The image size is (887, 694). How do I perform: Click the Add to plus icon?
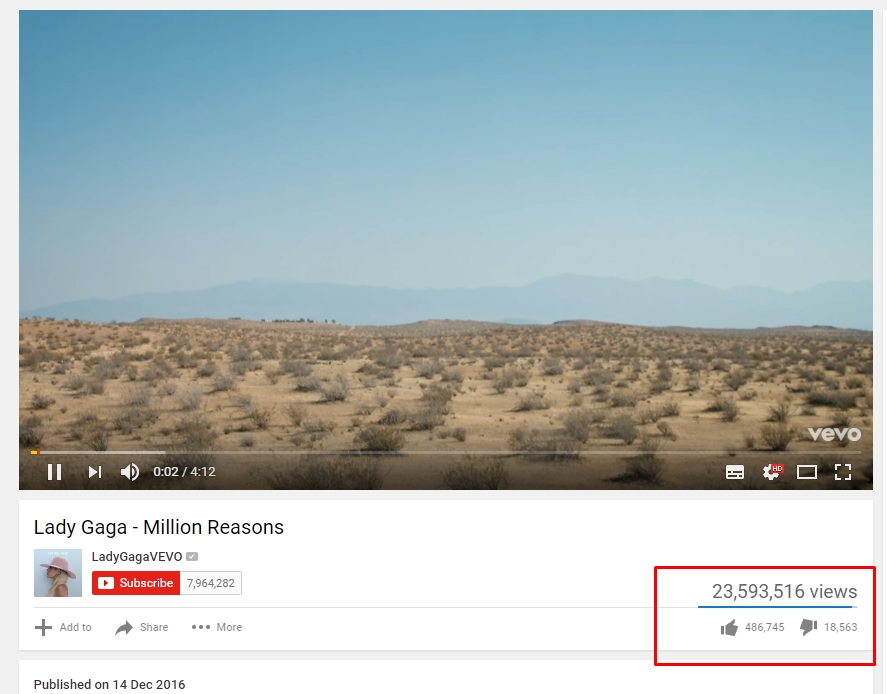[43, 627]
